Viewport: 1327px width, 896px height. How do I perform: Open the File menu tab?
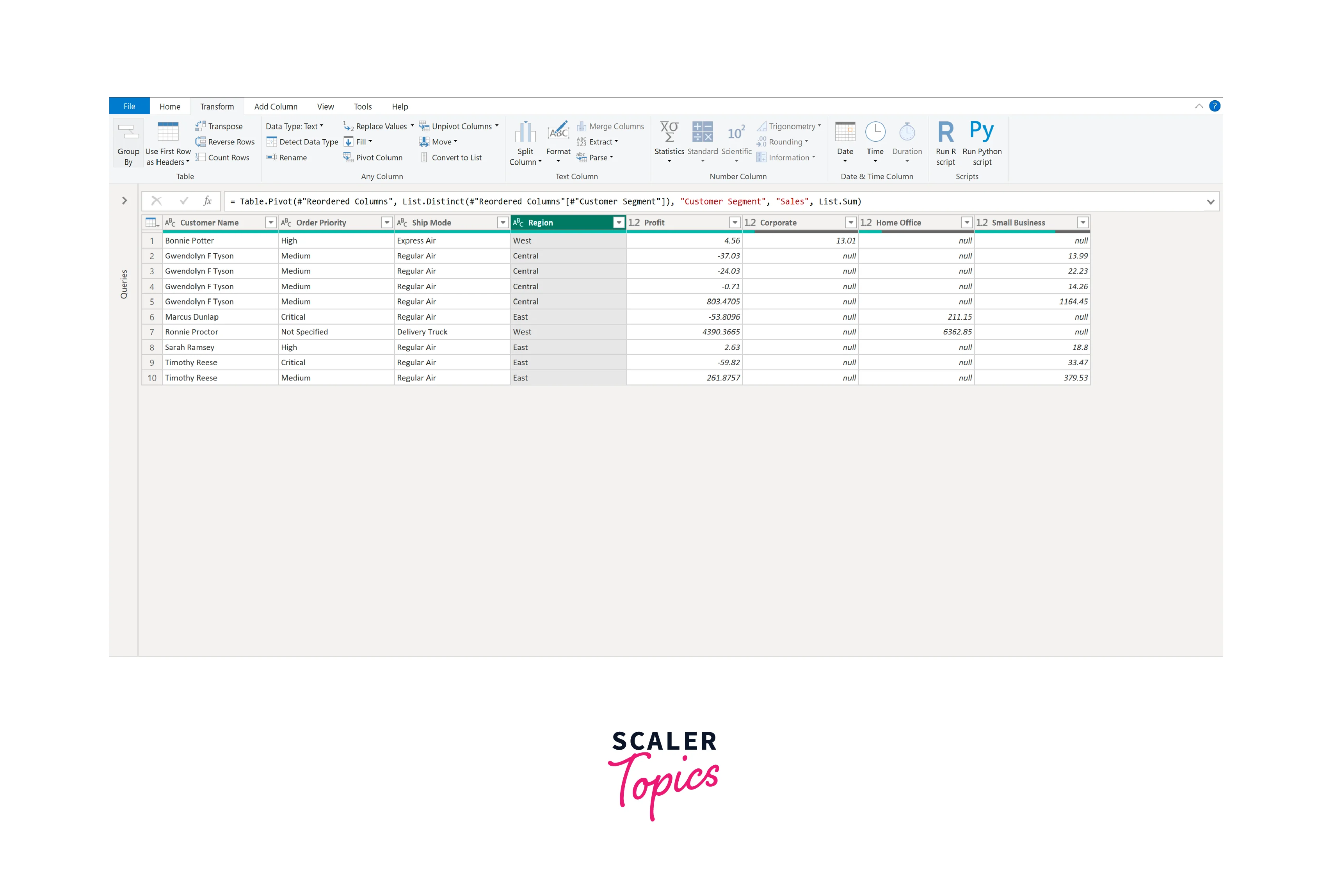point(129,107)
